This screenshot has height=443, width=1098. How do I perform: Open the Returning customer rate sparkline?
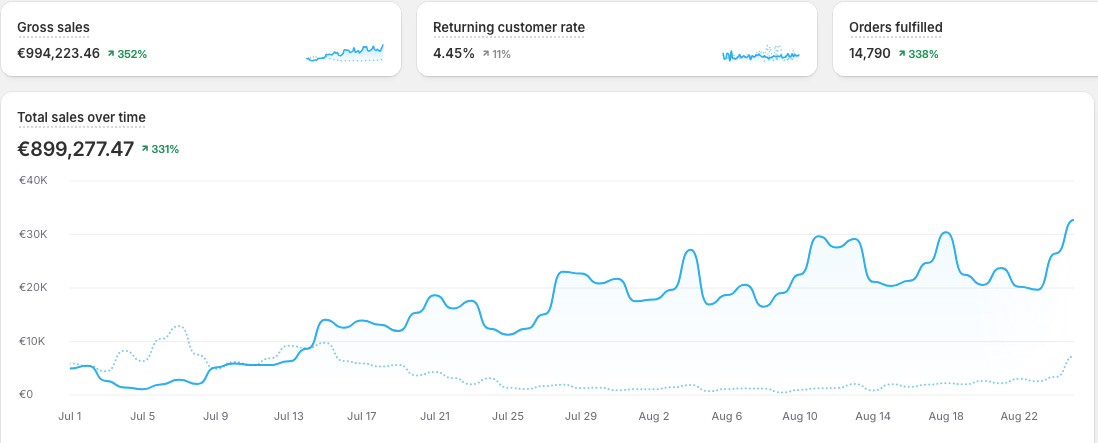760,53
